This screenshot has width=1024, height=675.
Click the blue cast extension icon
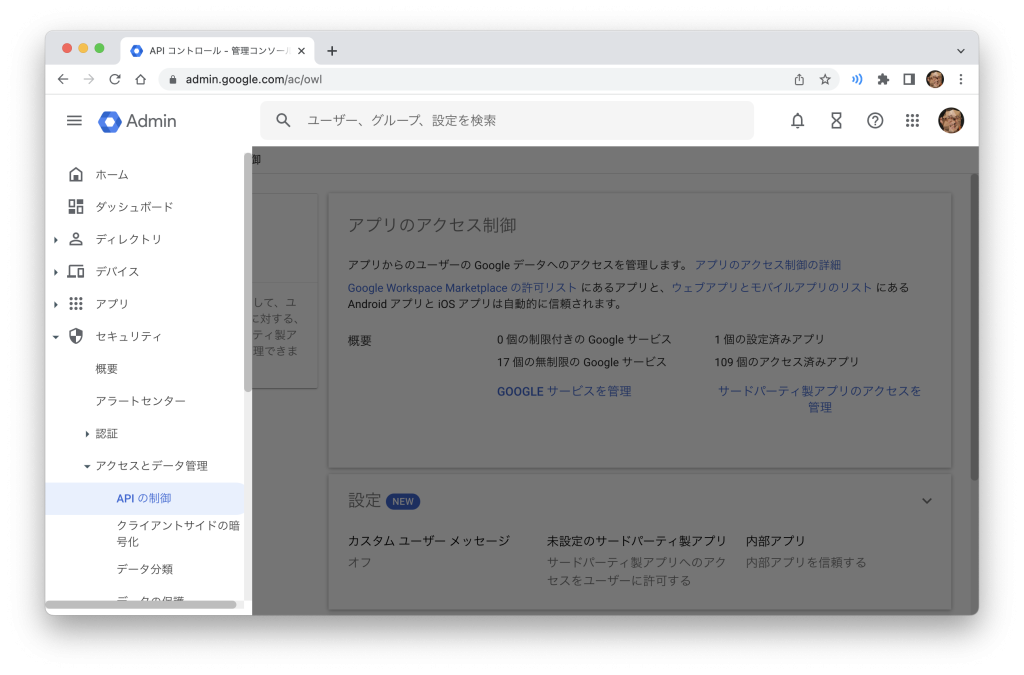[857, 79]
